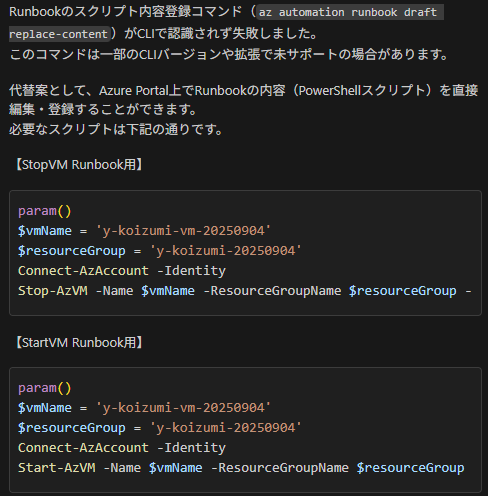
Task: Click the 'Stop-AzVM -Name' command line
Action: point(245,291)
